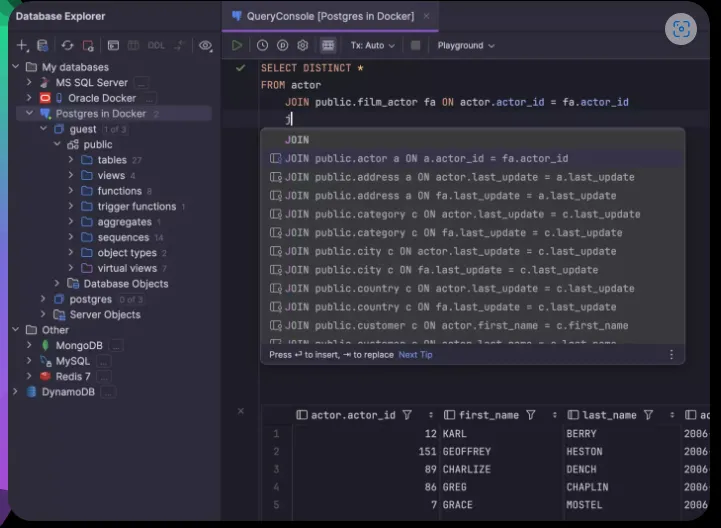Screen dimensions: 721x528
Task: Open the Jump to Query Console icon
Action: 113,46
